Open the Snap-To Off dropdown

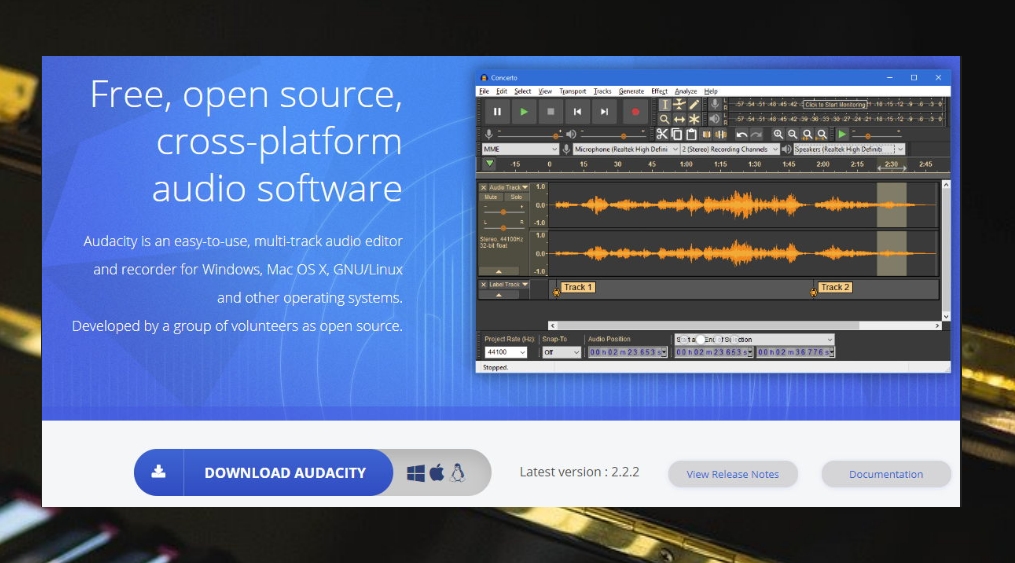point(561,352)
